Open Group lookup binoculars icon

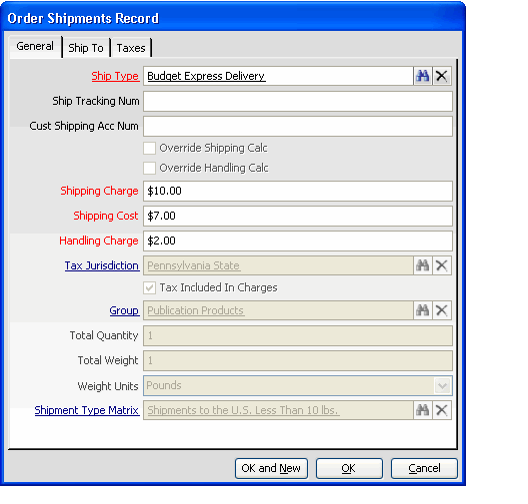[x=422, y=310]
